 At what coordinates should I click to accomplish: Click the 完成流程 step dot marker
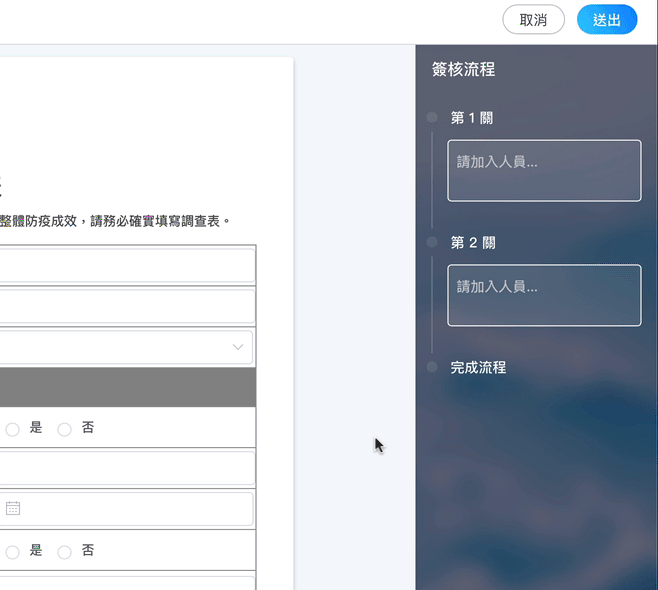[432, 368]
